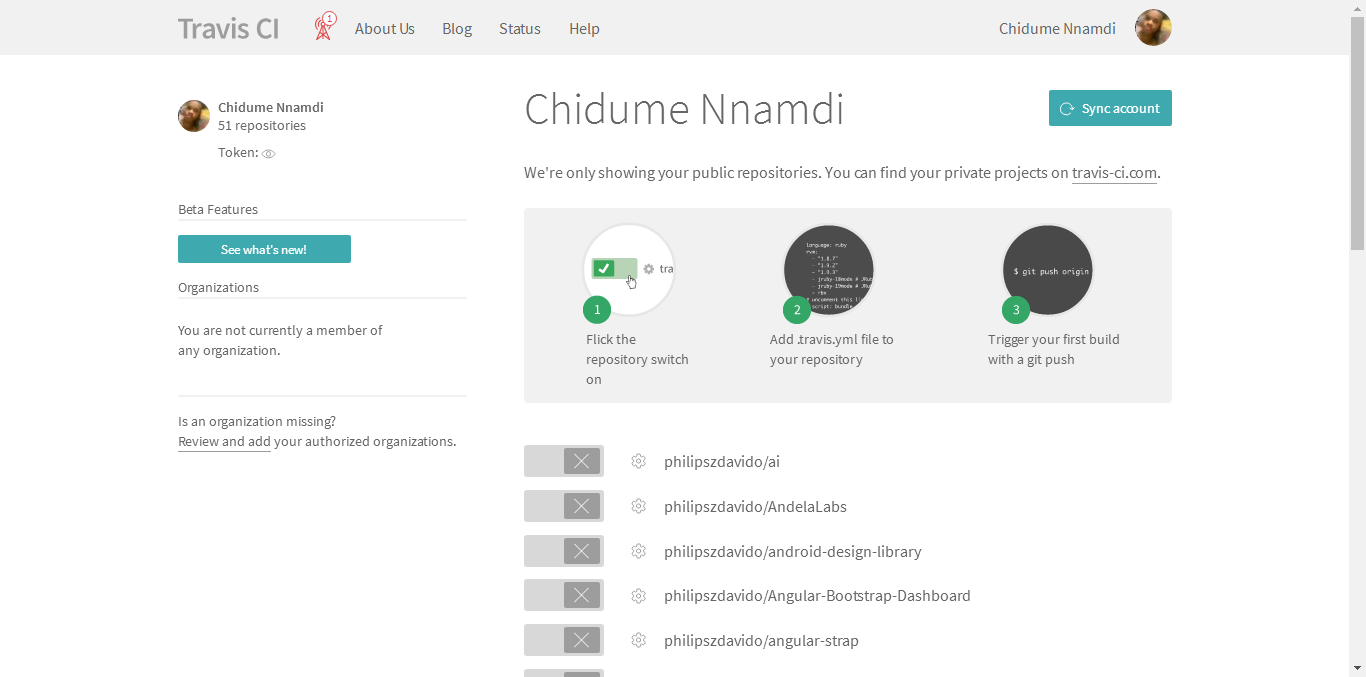
Task: Toggle the Angular-Bootstrap-Dashboard repository switch
Action: 564,595
